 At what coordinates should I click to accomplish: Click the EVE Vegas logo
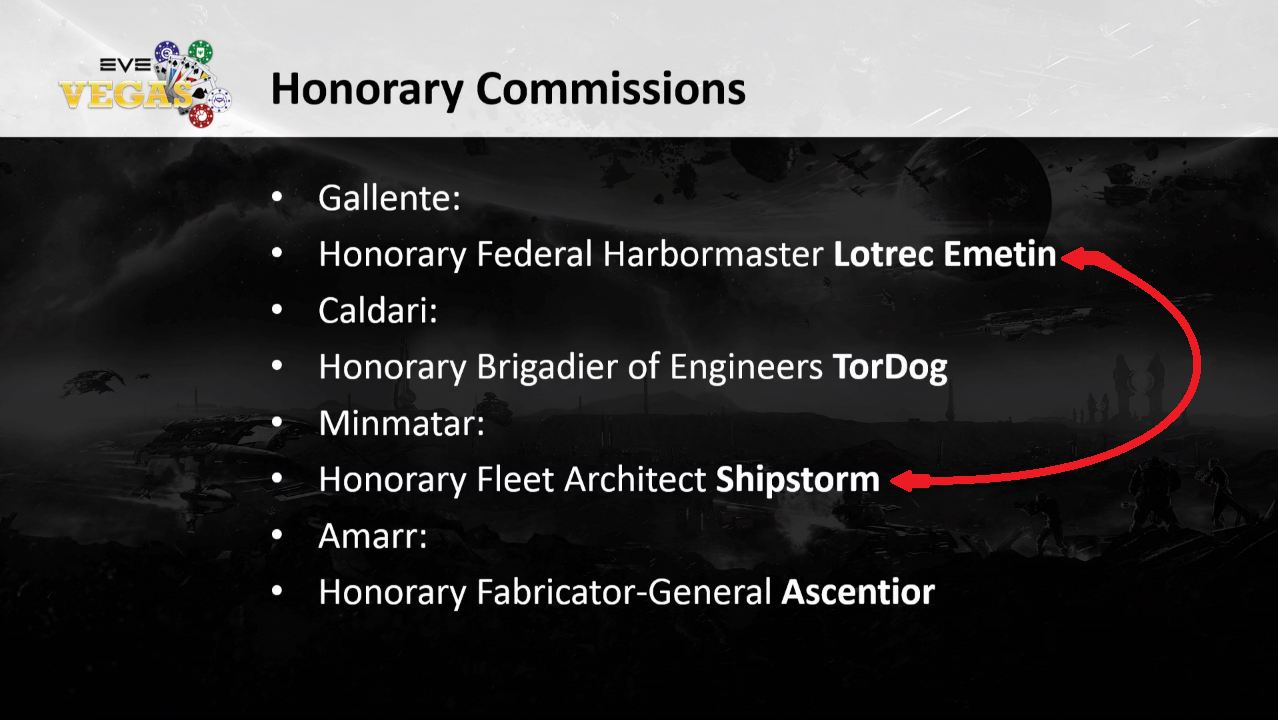pyautogui.click(x=144, y=84)
